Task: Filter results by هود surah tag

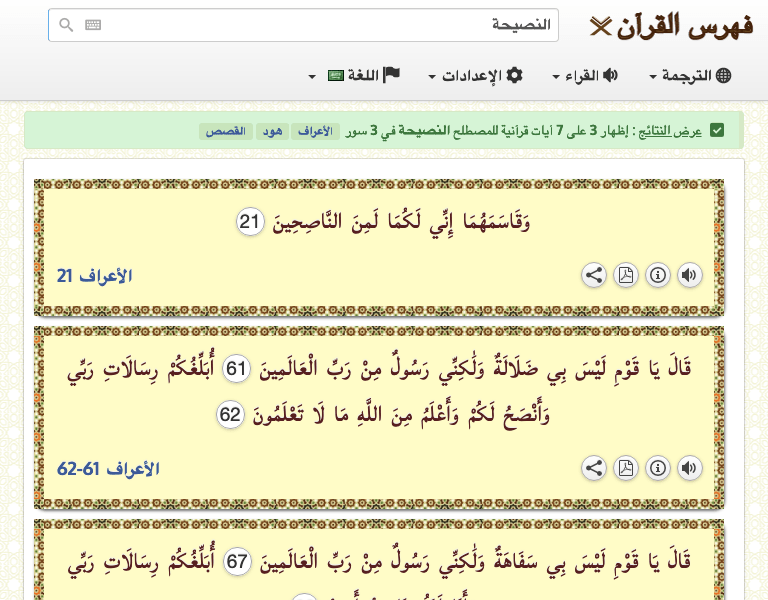Action: tap(270, 131)
